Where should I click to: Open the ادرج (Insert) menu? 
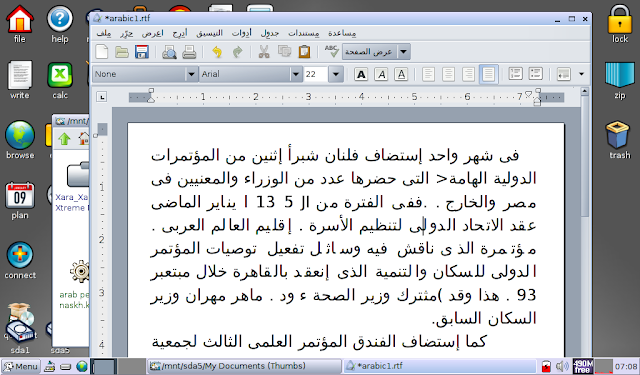click(x=180, y=33)
